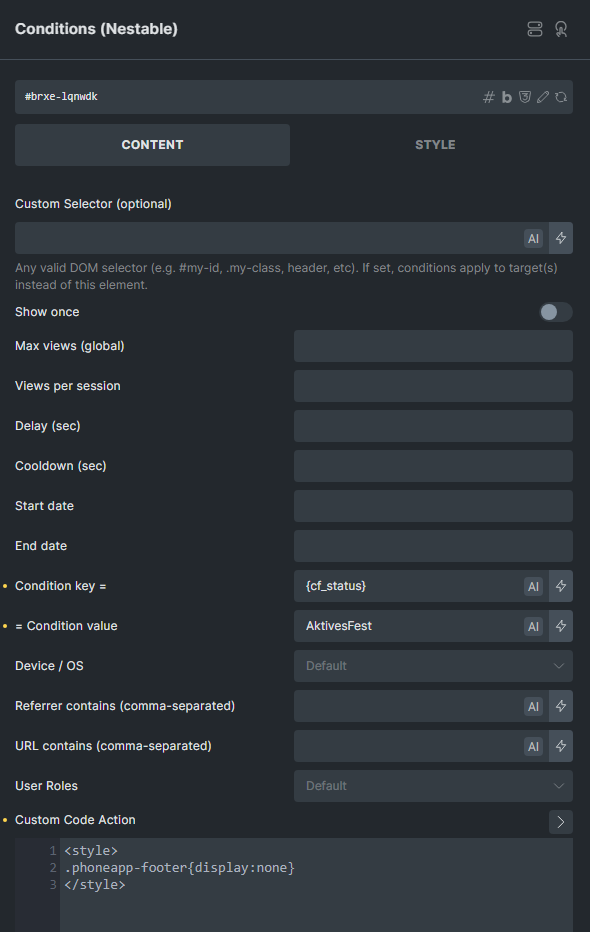
Task: Click the refresh arrows icon in selector bar
Action: point(561,97)
